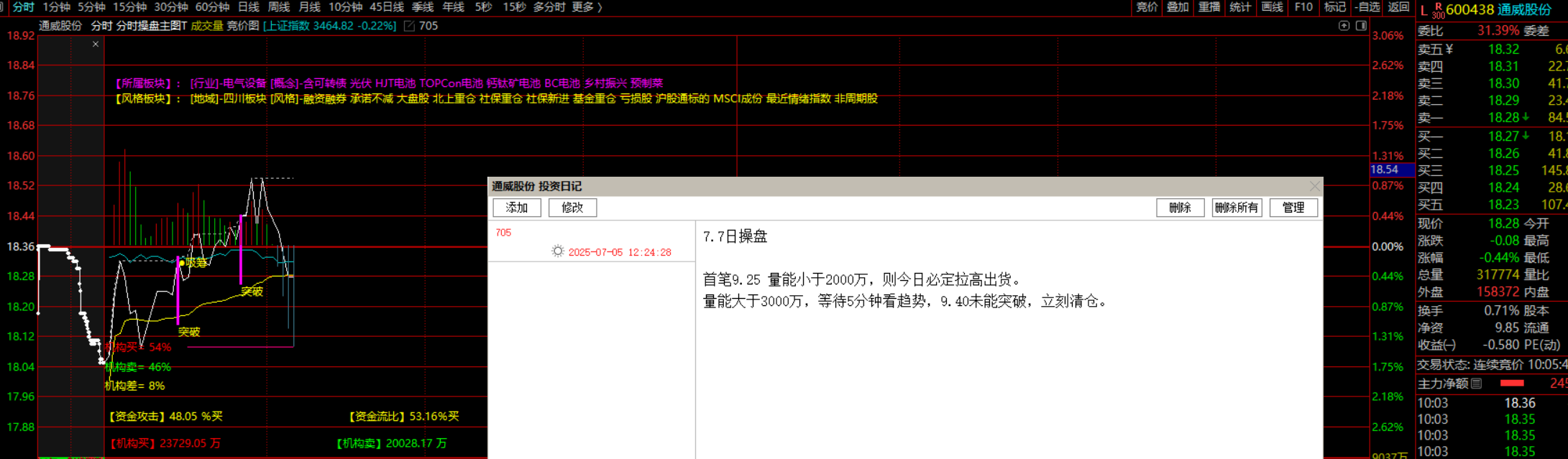Click the 竞价图 indicator label

coord(243,26)
